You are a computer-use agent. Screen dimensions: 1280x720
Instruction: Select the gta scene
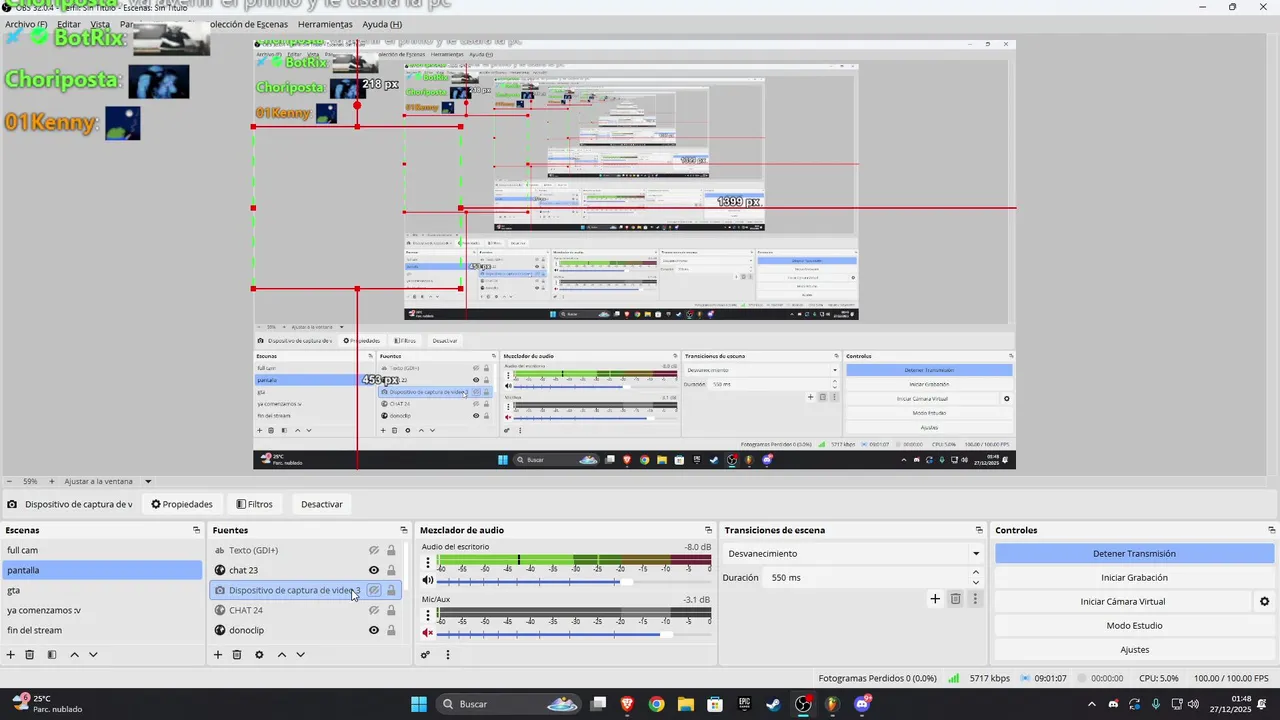[102, 590]
